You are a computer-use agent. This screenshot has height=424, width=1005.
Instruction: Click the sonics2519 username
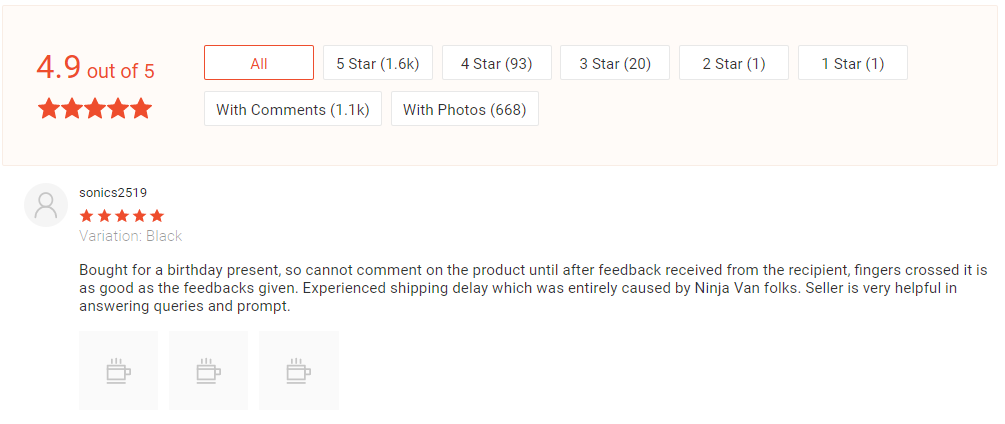113,192
